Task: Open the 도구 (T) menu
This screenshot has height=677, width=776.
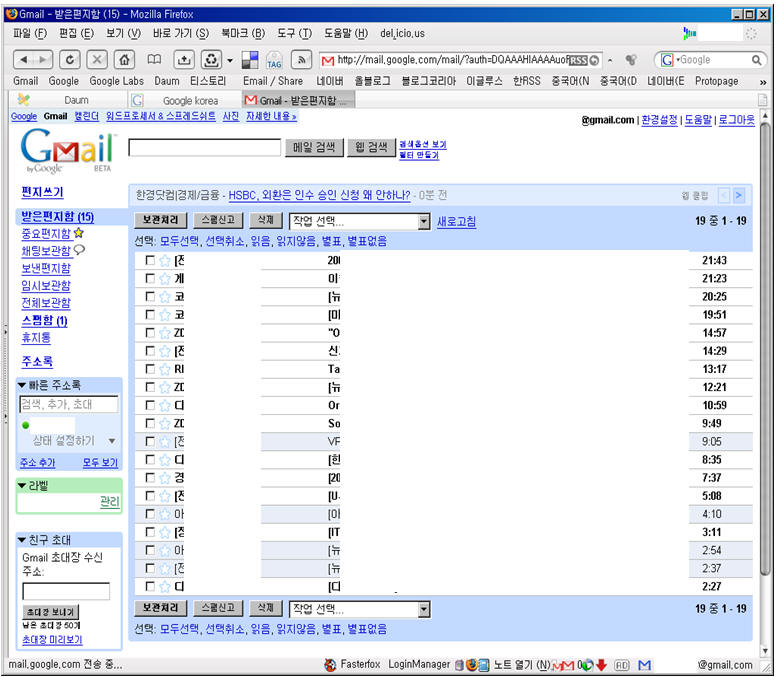Action: pyautogui.click(x=294, y=33)
